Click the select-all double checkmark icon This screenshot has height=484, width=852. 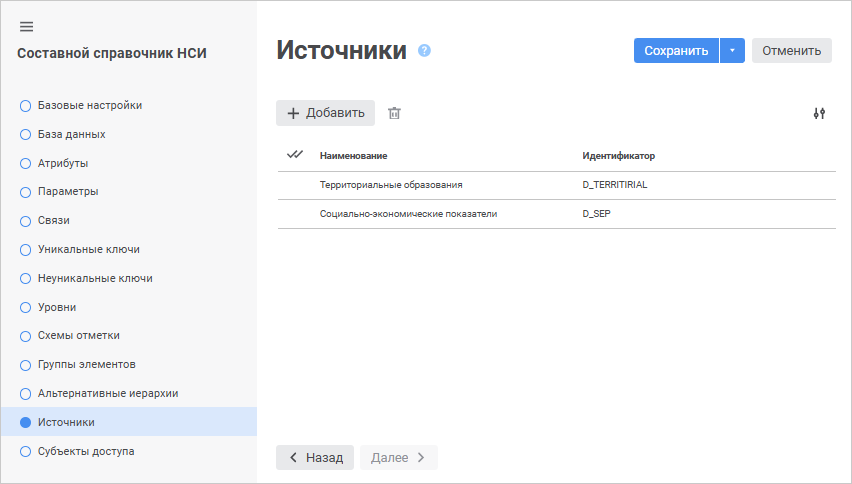click(294, 155)
